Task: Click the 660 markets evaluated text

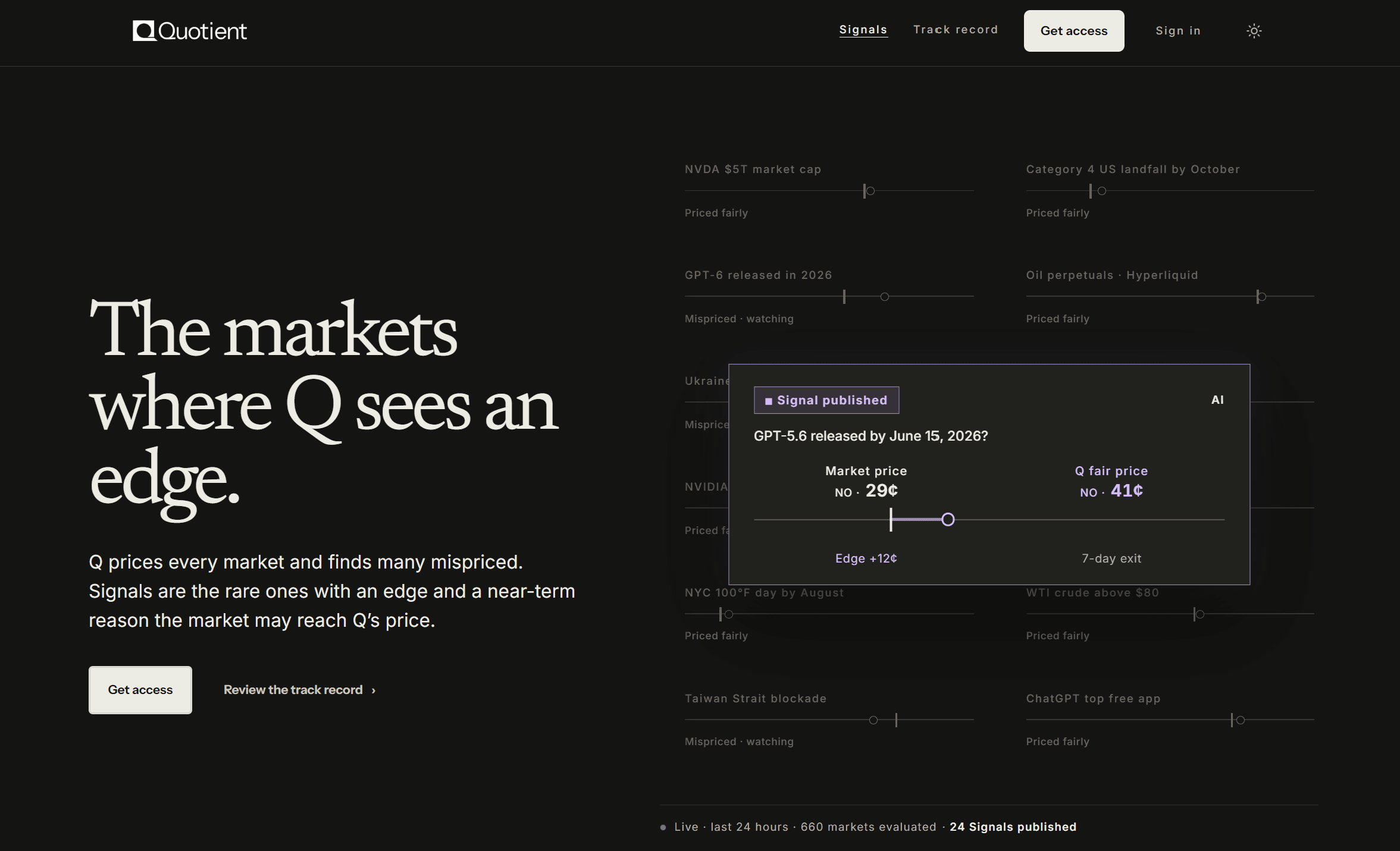Action: pos(868,827)
